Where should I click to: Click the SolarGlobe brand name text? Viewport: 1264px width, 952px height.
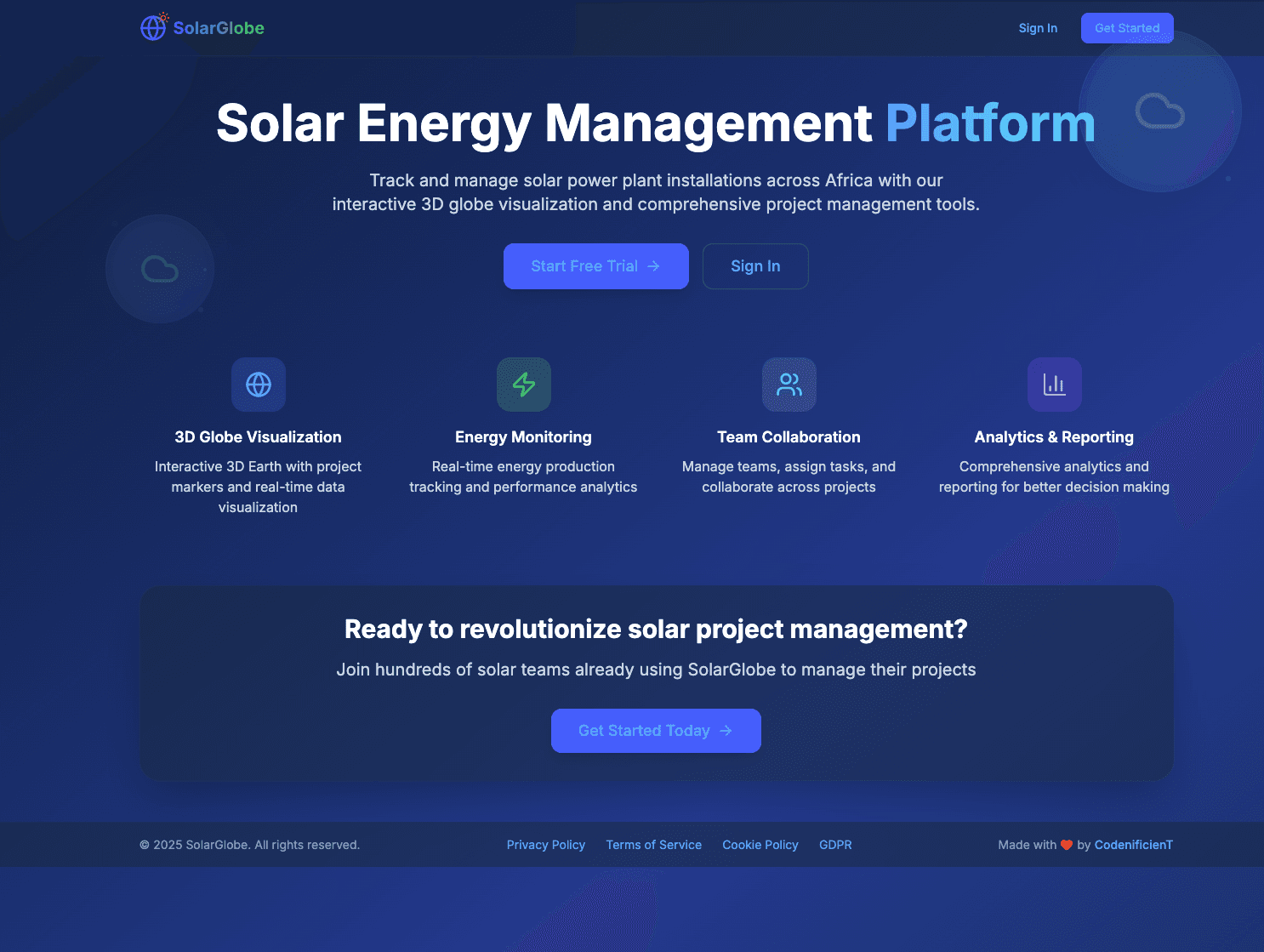219,28
